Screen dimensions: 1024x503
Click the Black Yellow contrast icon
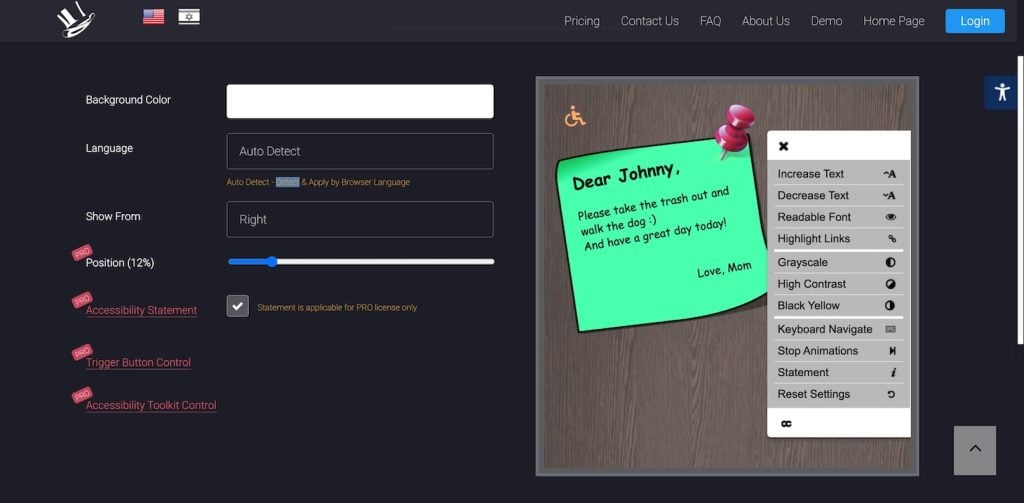click(x=890, y=306)
